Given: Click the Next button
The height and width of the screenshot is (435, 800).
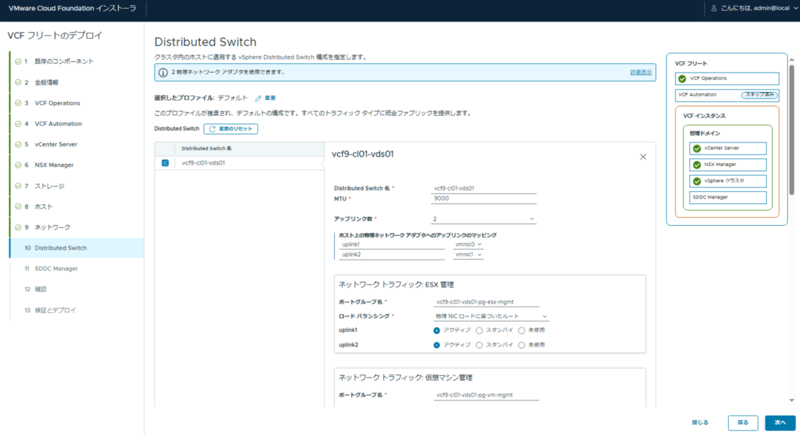Looking at the screenshot, I should [780, 422].
